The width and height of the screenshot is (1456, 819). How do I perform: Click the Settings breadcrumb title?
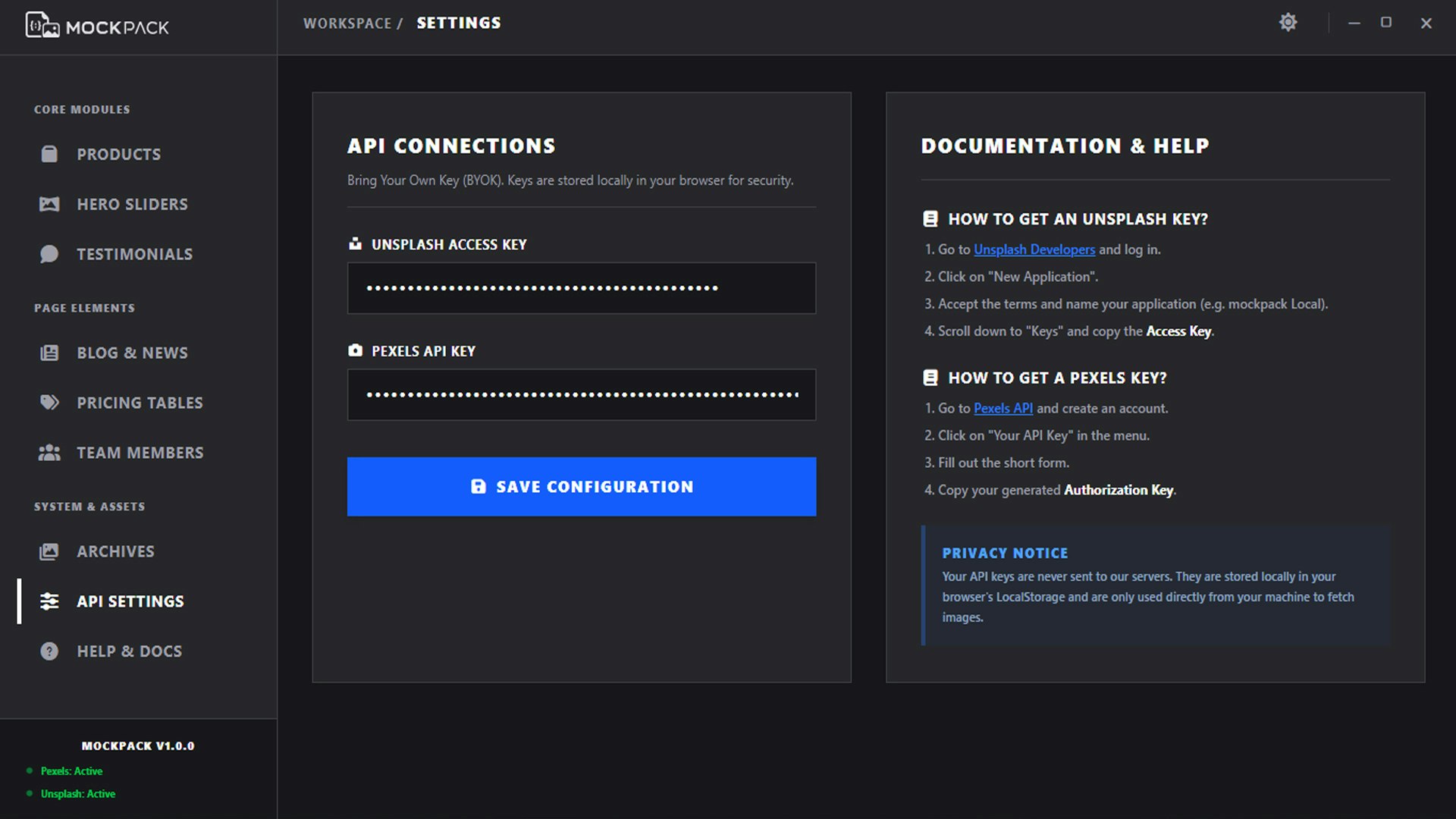459,24
